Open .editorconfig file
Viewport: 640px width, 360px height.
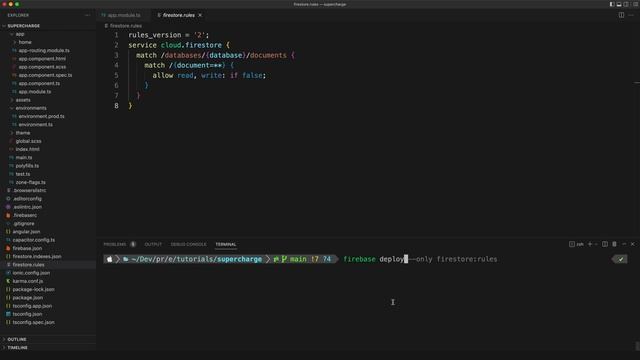tap(27, 198)
